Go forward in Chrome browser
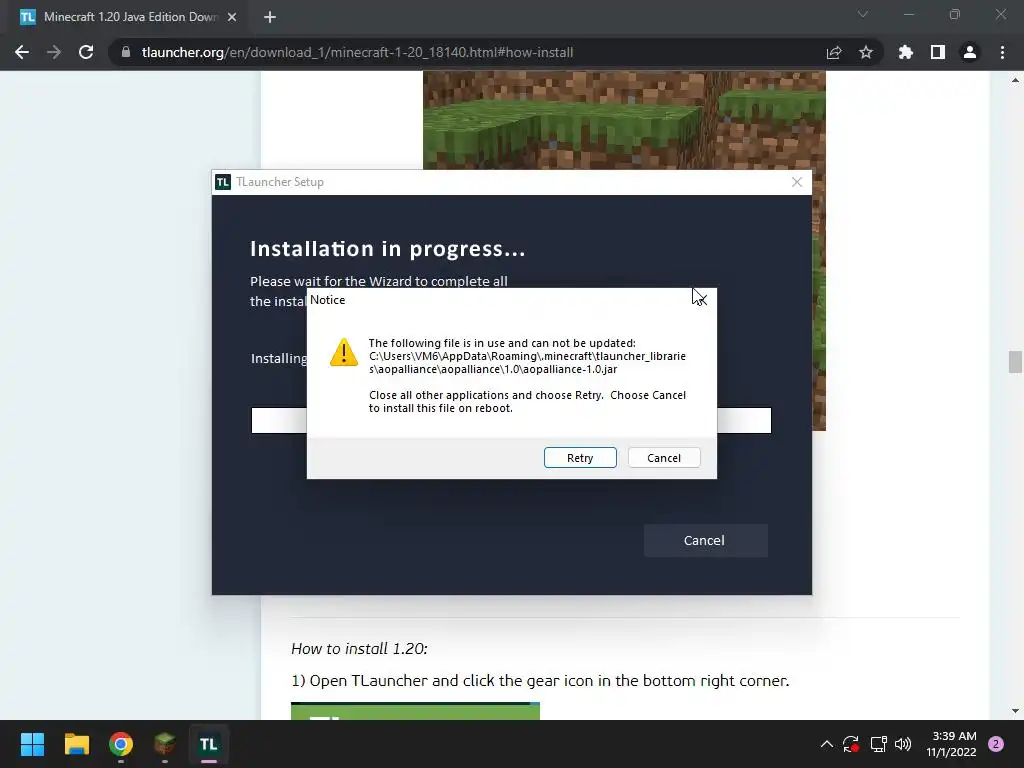Image resolution: width=1024 pixels, height=768 pixels. (x=54, y=52)
